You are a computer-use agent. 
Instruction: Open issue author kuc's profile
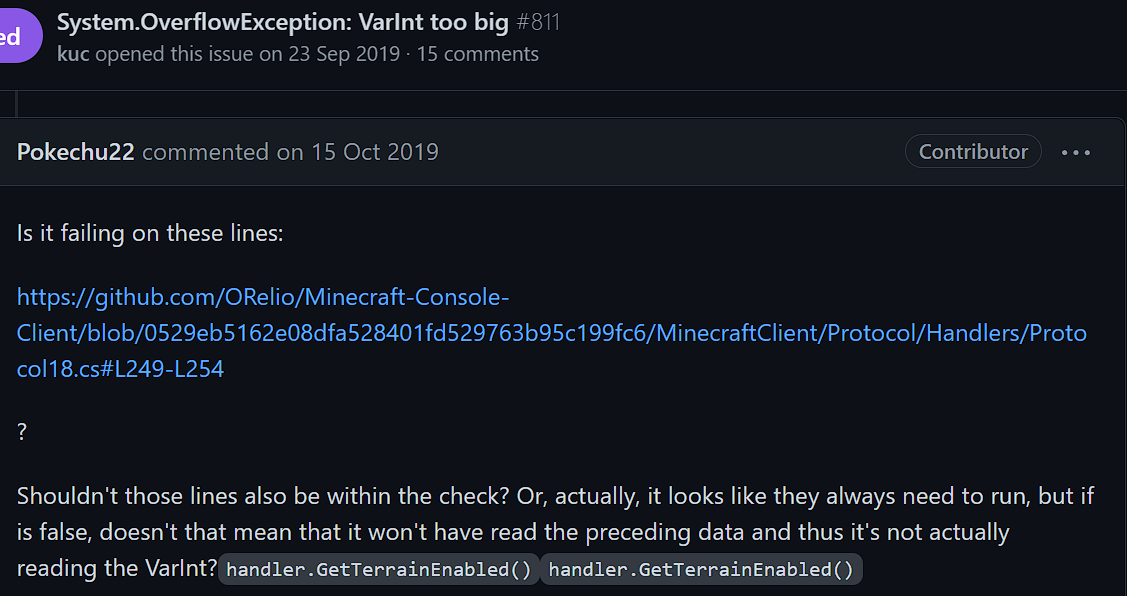(x=73, y=54)
